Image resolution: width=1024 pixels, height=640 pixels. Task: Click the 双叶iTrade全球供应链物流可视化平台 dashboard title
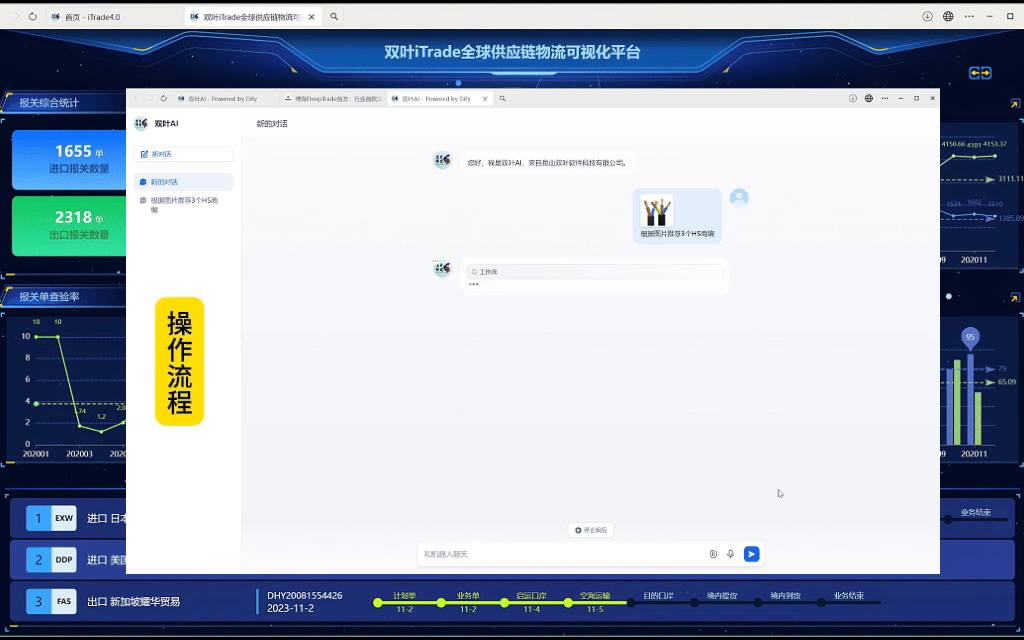coord(512,52)
